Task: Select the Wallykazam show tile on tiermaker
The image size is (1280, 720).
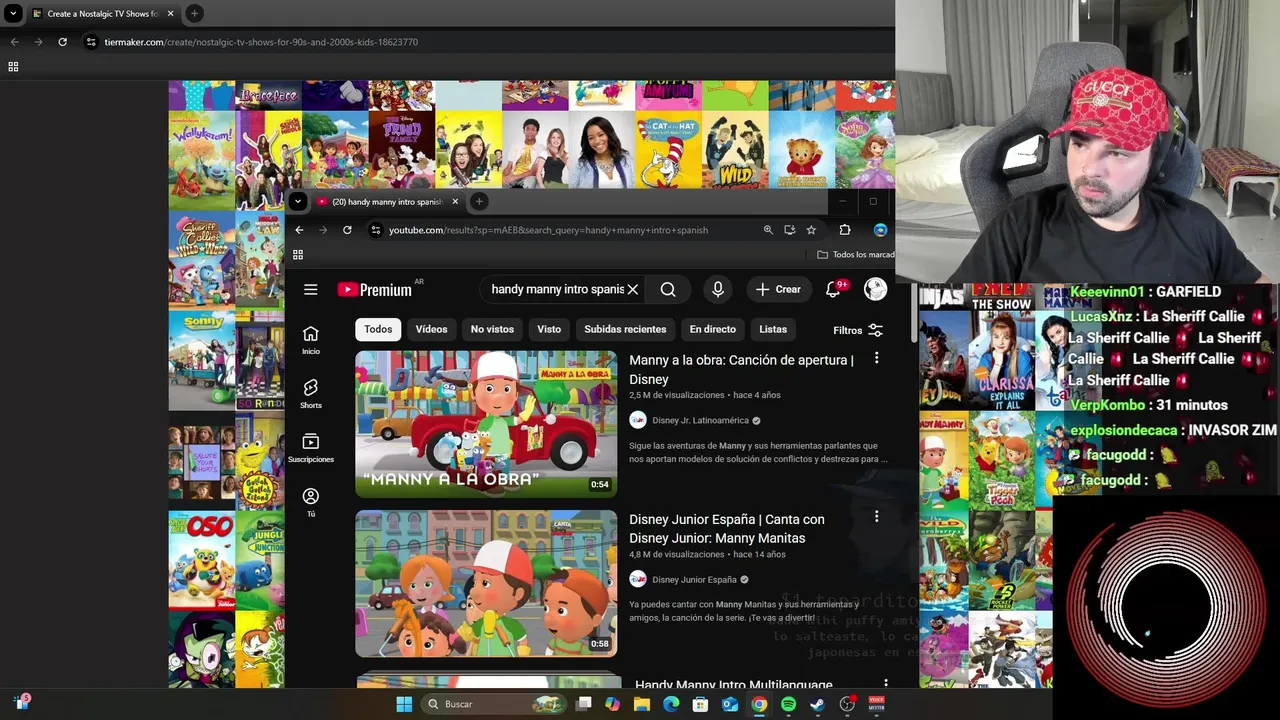Action: [x=201, y=160]
